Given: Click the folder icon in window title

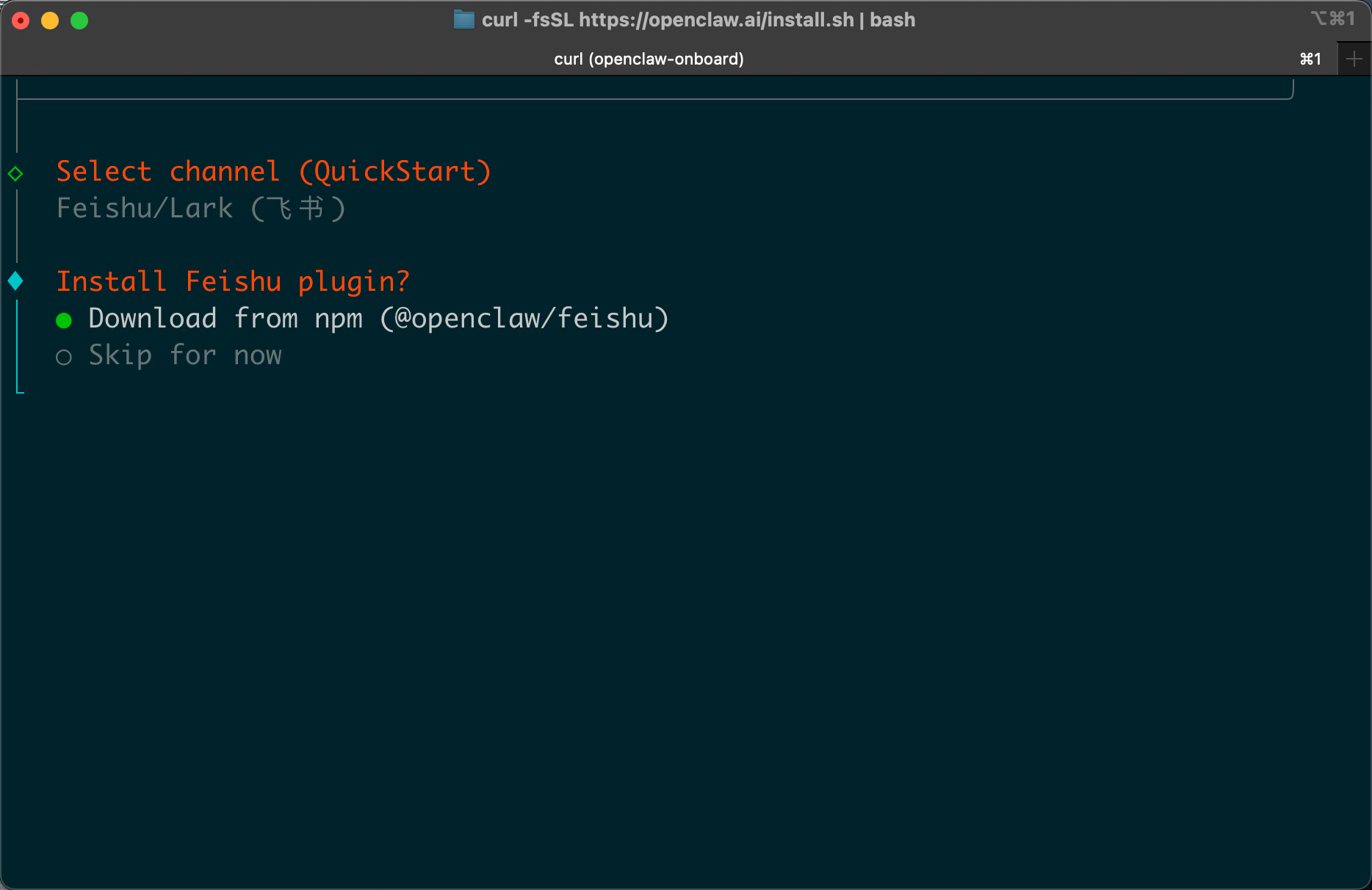Looking at the screenshot, I should (463, 20).
